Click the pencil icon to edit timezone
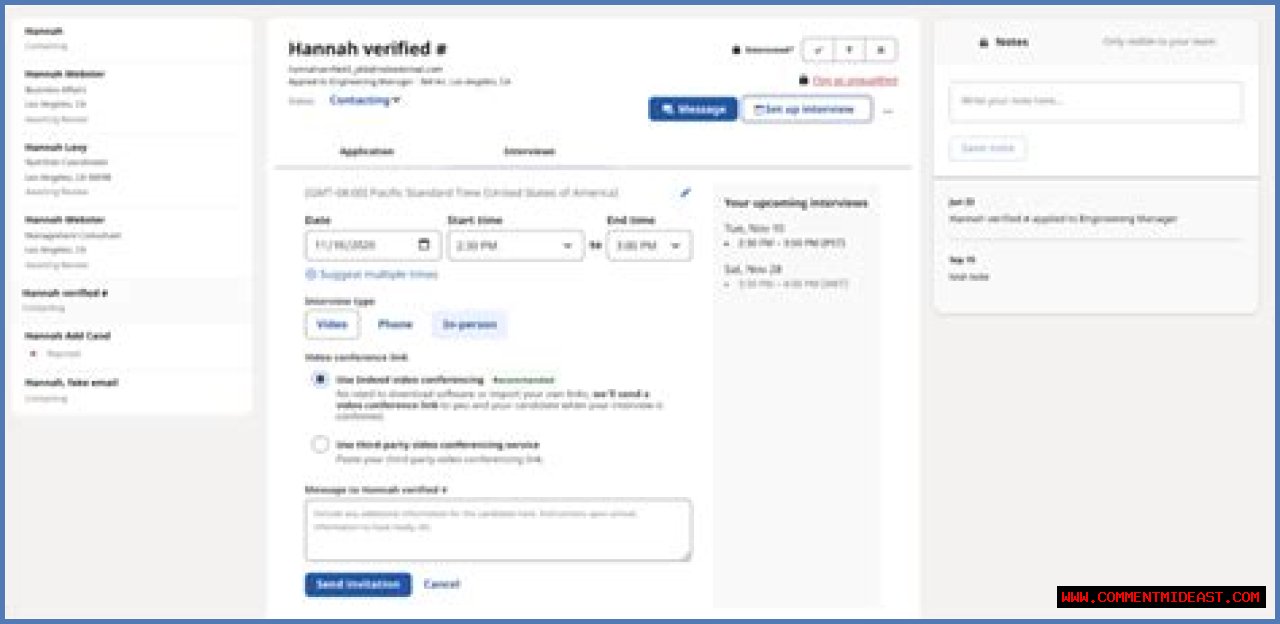The width and height of the screenshot is (1280, 624). point(685,193)
